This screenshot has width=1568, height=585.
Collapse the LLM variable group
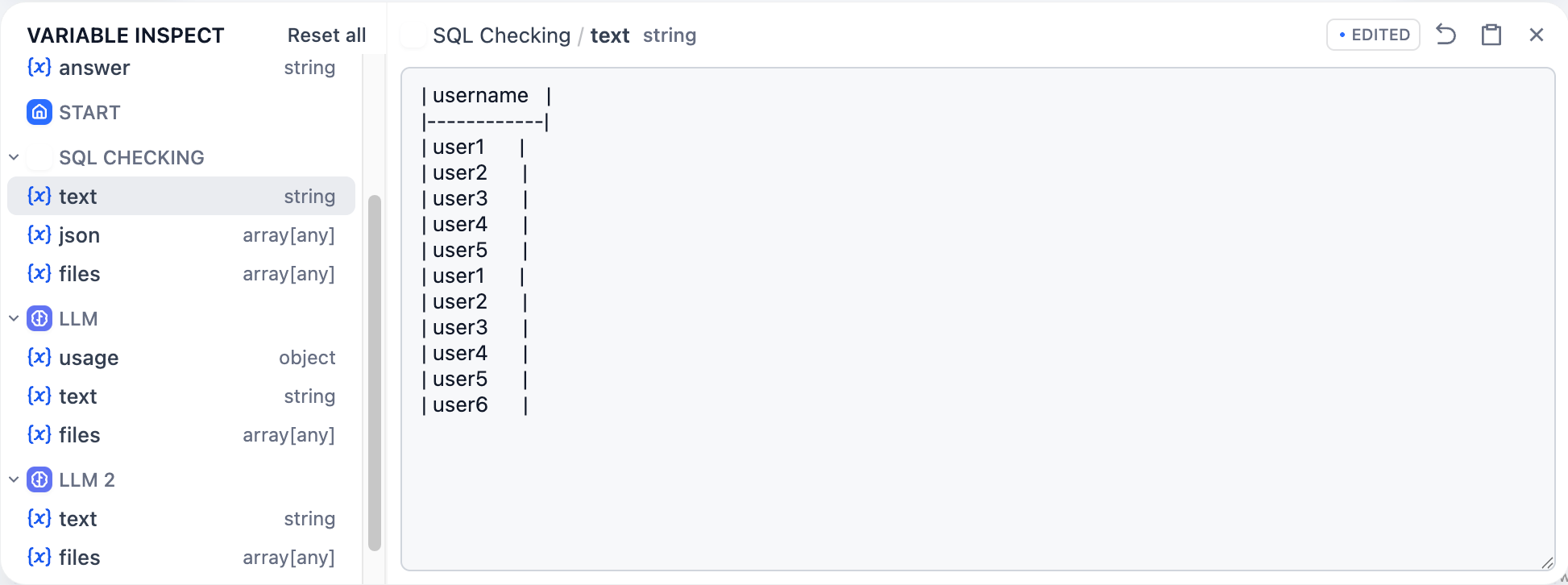[14, 318]
